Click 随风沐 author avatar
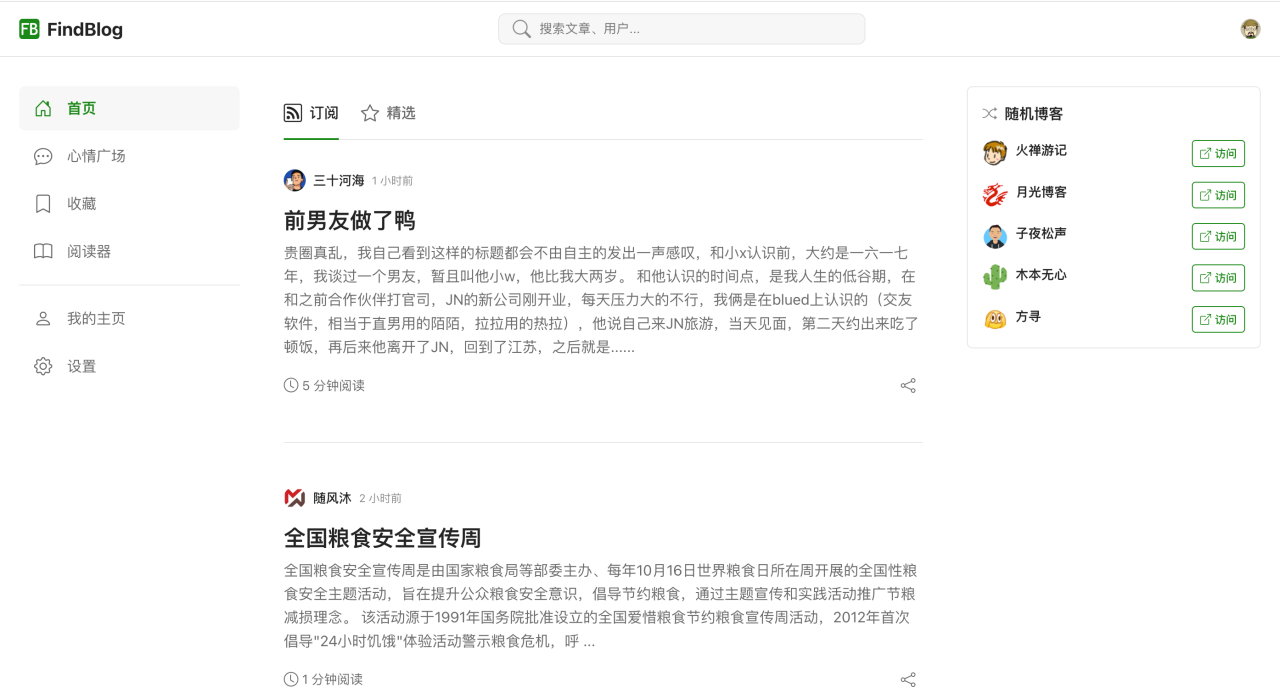The height and width of the screenshot is (693, 1280). click(x=295, y=498)
